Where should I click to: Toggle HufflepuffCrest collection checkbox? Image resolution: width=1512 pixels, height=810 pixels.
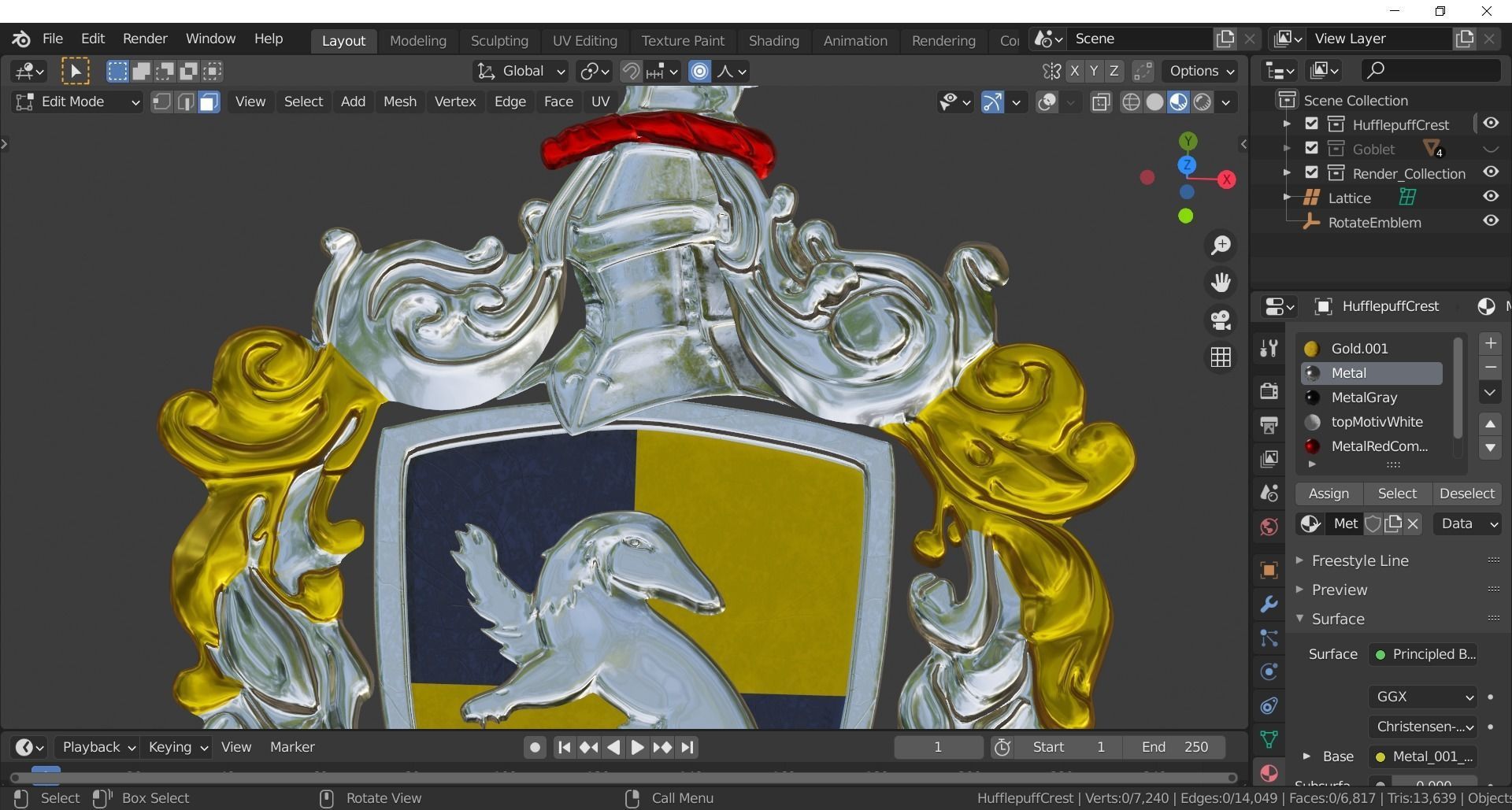point(1311,124)
